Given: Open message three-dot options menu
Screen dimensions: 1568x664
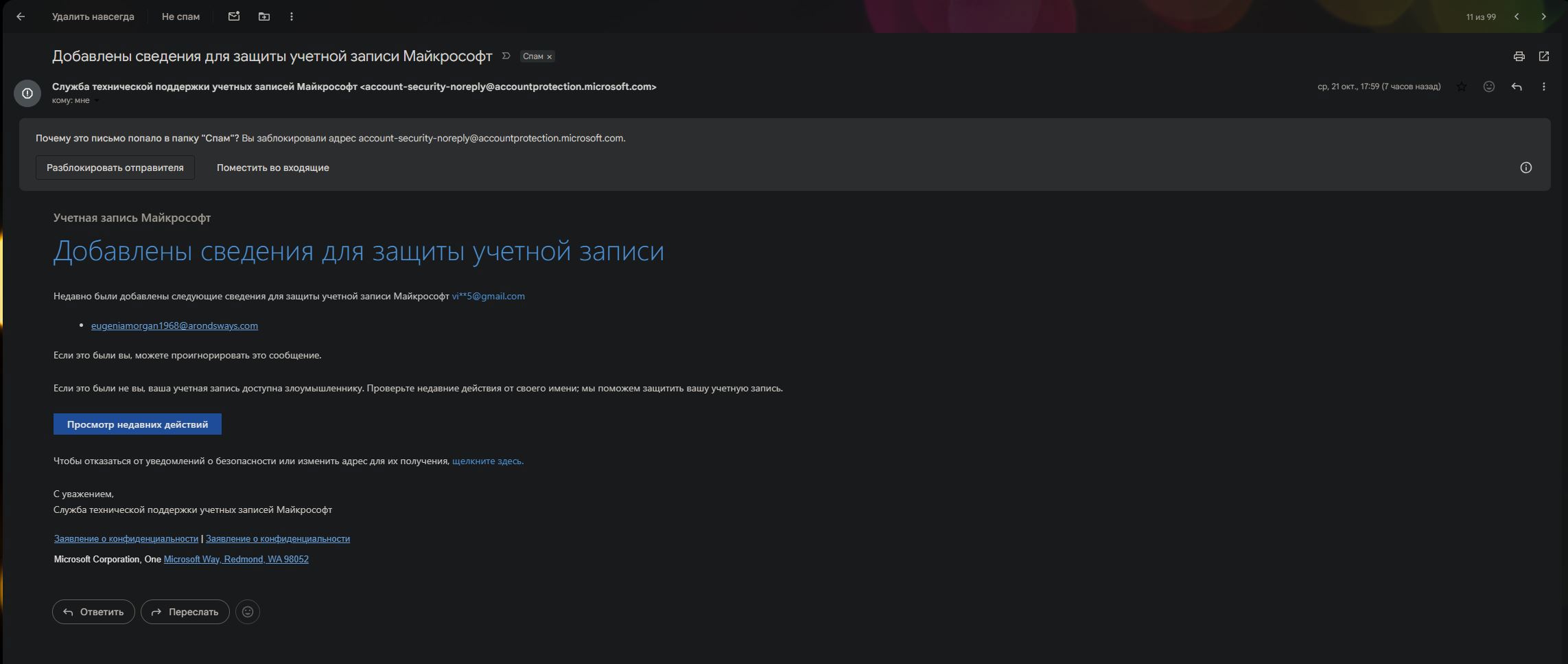Looking at the screenshot, I should pos(1544,87).
